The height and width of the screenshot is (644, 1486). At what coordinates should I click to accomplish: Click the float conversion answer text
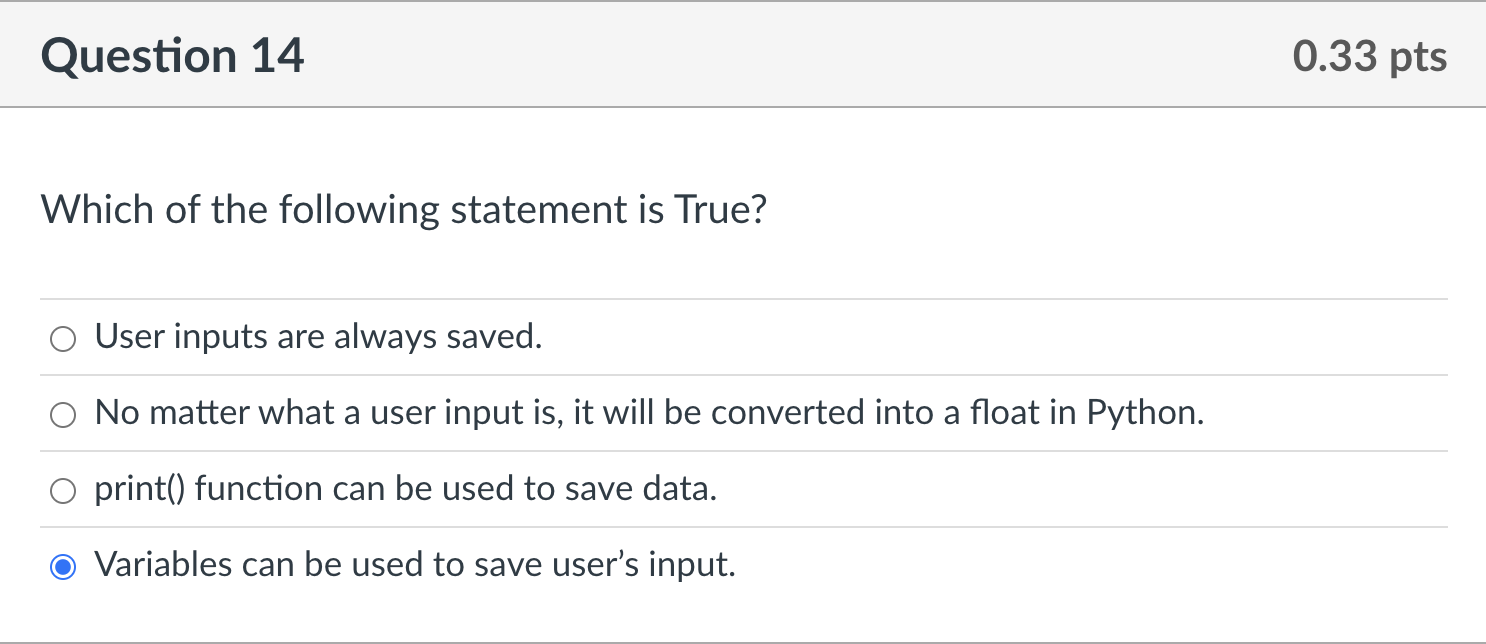pyautogui.click(x=649, y=412)
